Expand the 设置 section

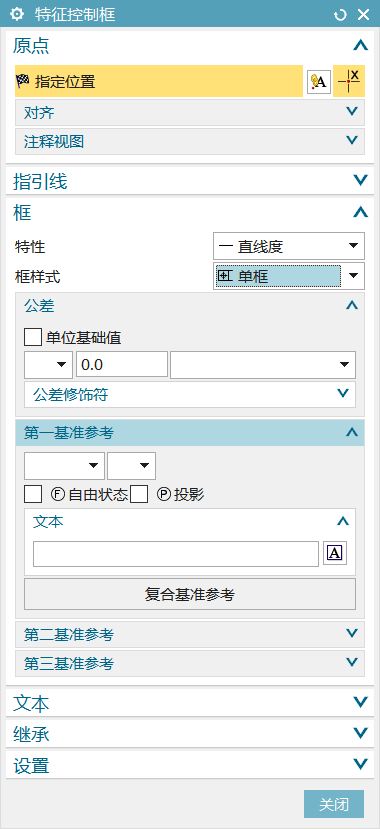coord(190,765)
